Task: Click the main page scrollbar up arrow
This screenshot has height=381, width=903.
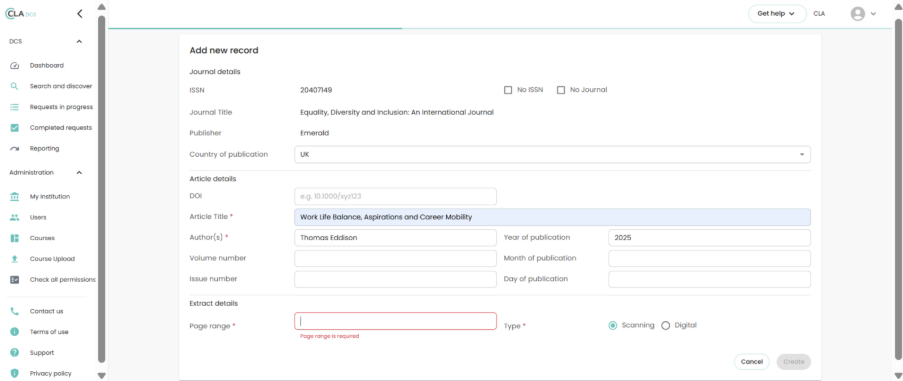Action: point(898,7)
